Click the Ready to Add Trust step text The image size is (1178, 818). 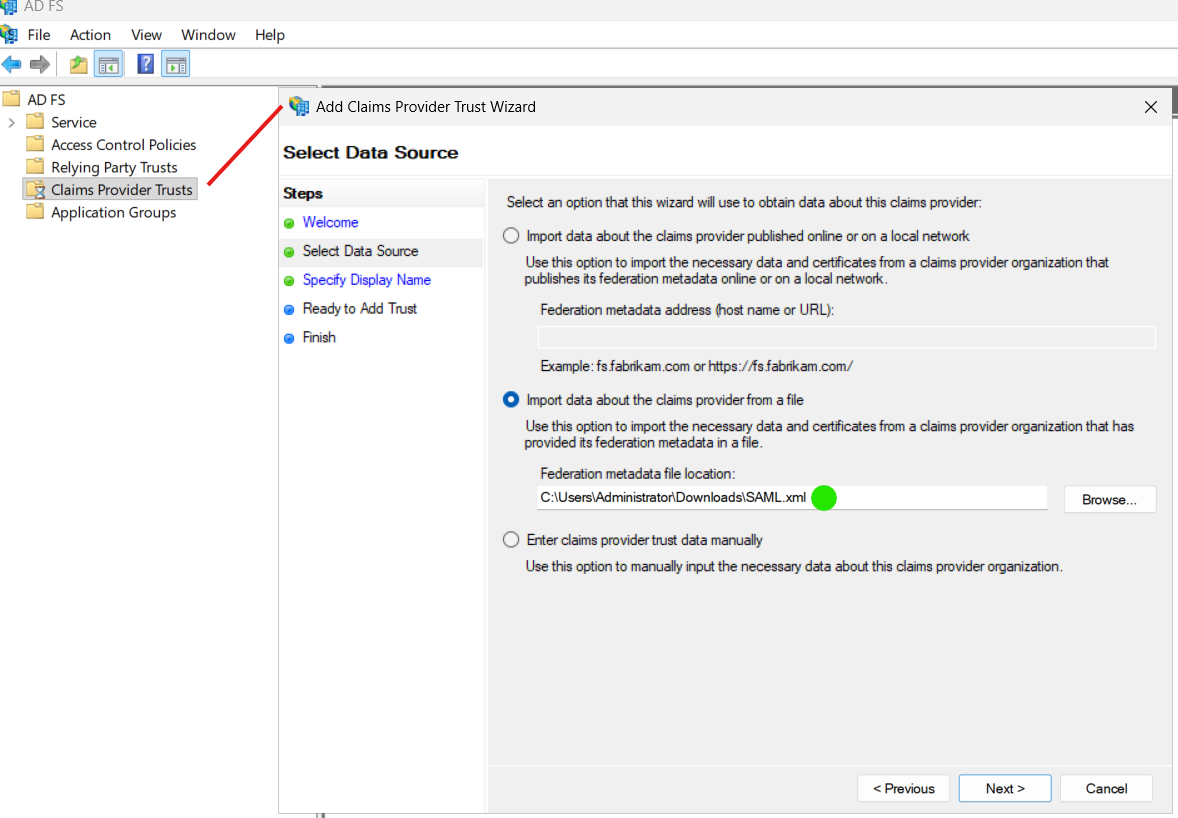pyautogui.click(x=360, y=309)
